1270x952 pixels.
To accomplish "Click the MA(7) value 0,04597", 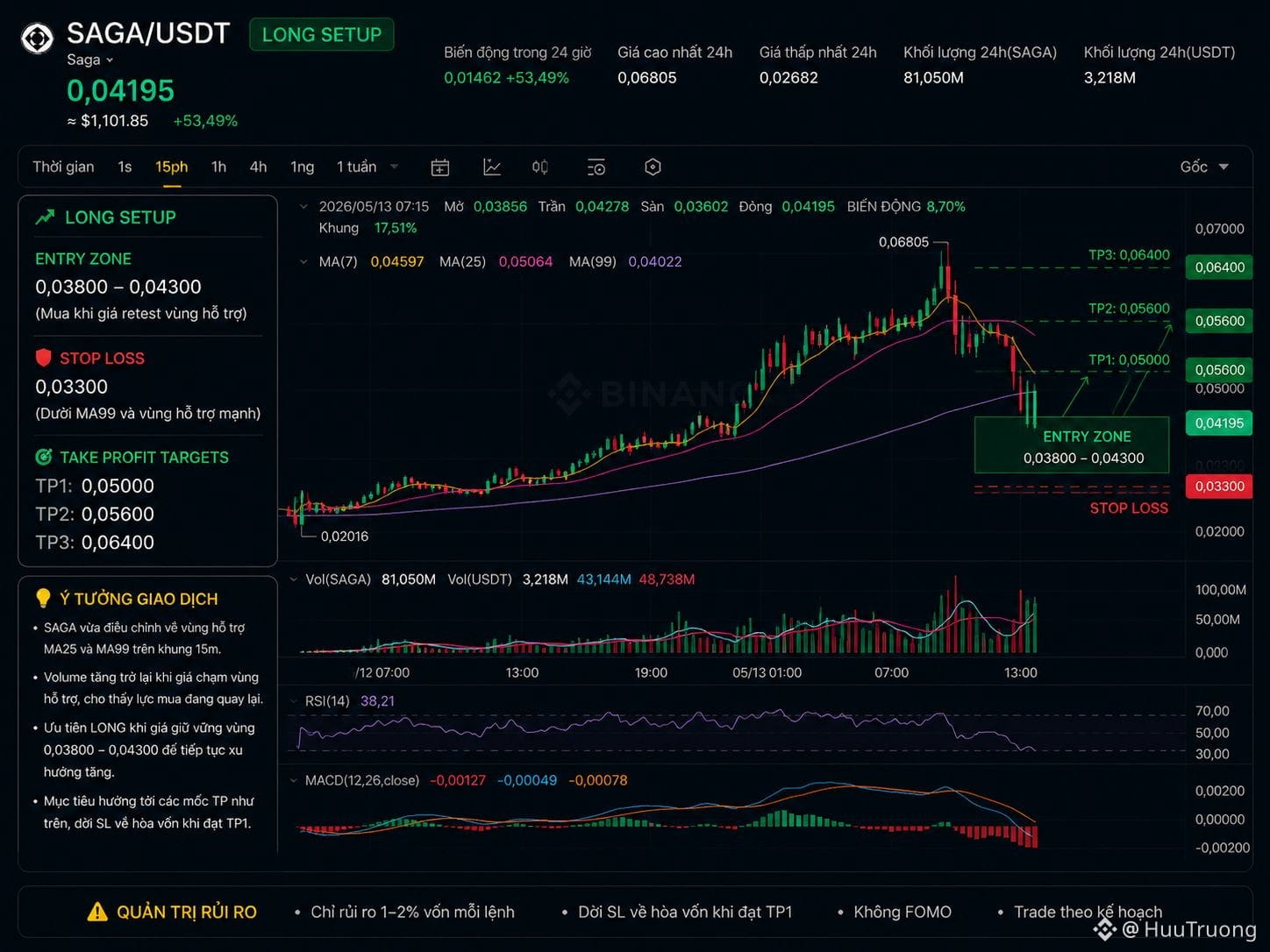I will [x=397, y=261].
